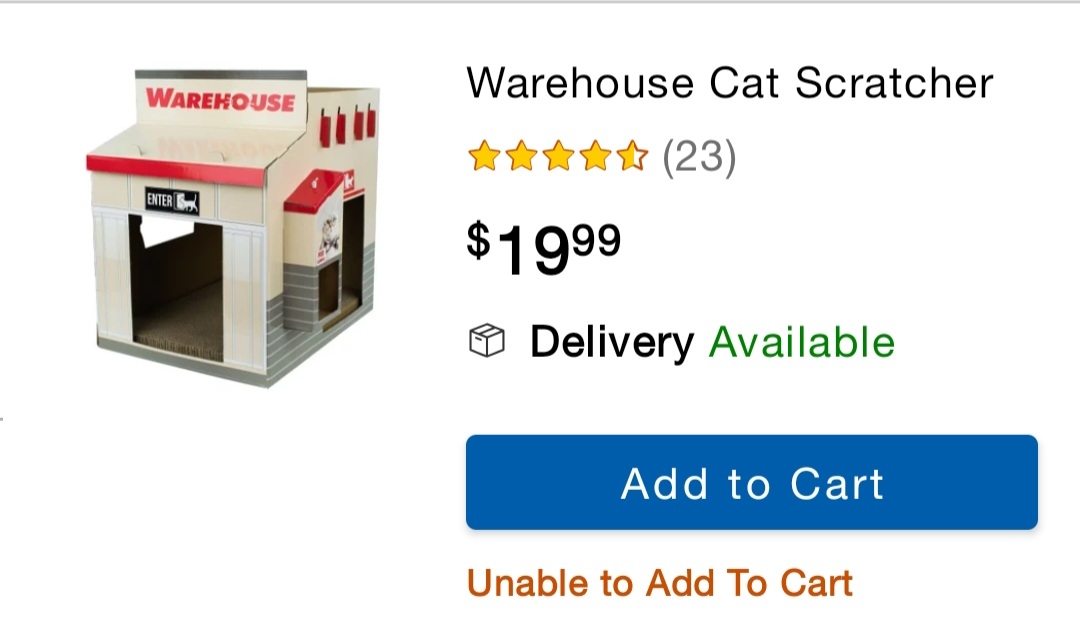
Task: Click the second rating star
Action: click(x=521, y=157)
